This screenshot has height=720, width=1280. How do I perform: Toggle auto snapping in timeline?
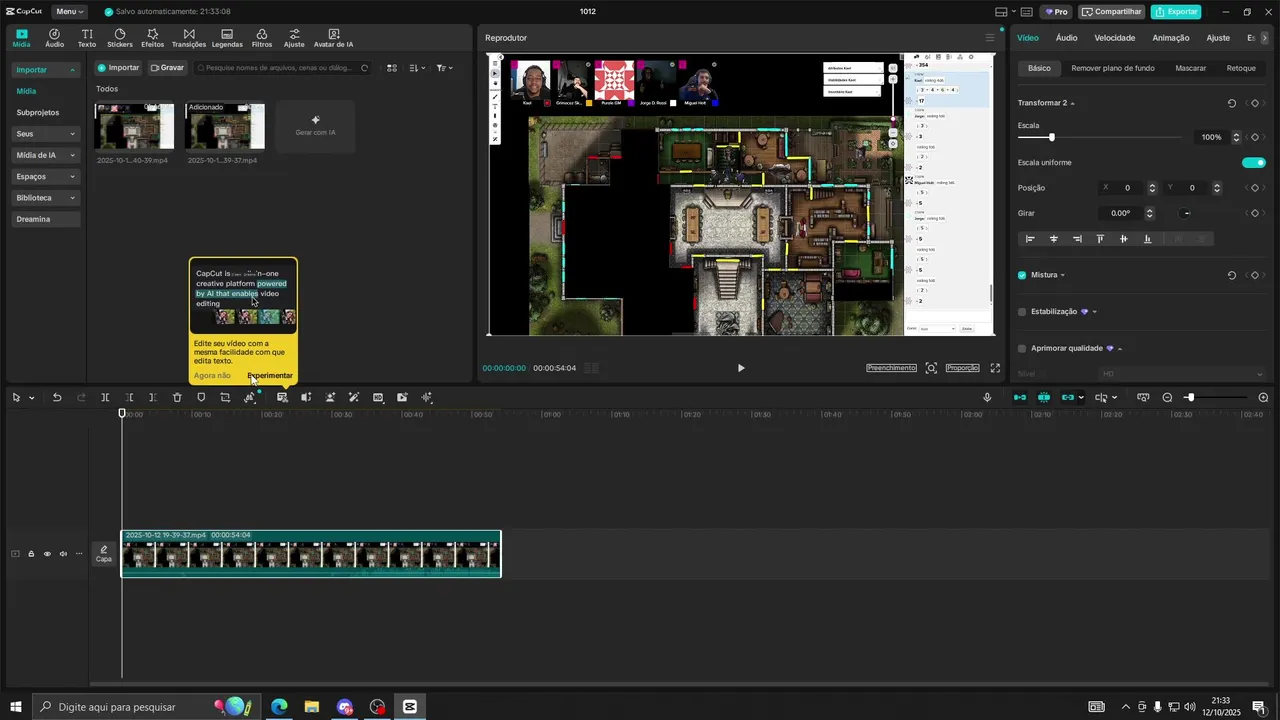click(1044, 397)
